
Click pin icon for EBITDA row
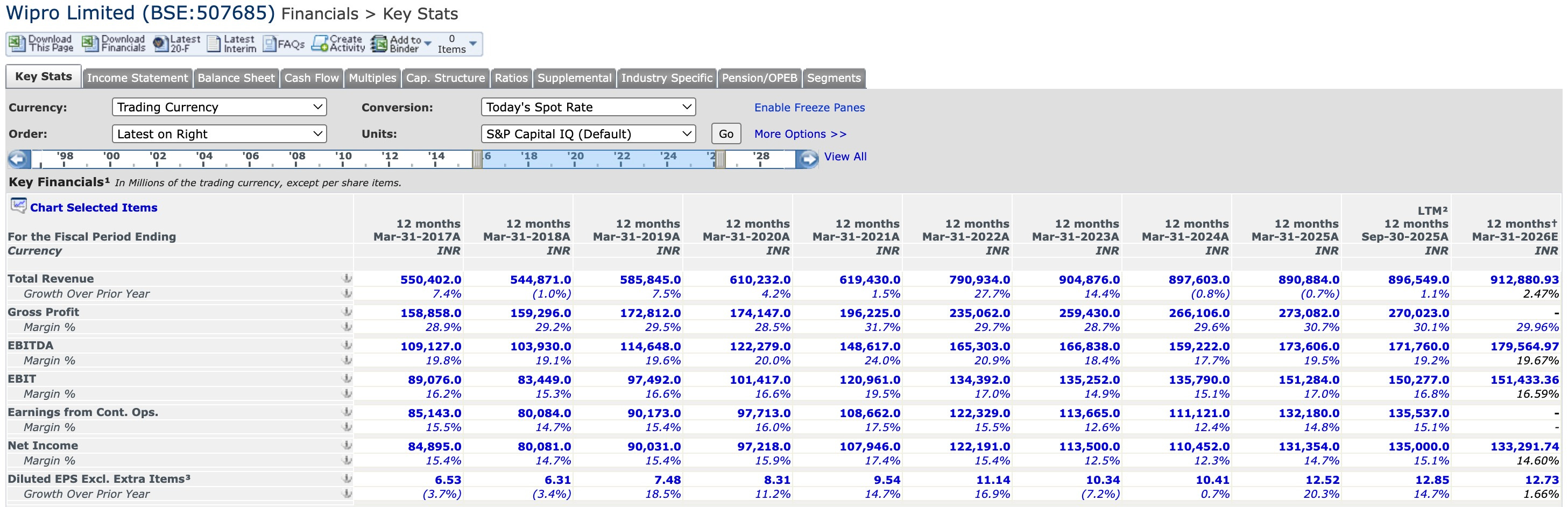click(x=347, y=346)
